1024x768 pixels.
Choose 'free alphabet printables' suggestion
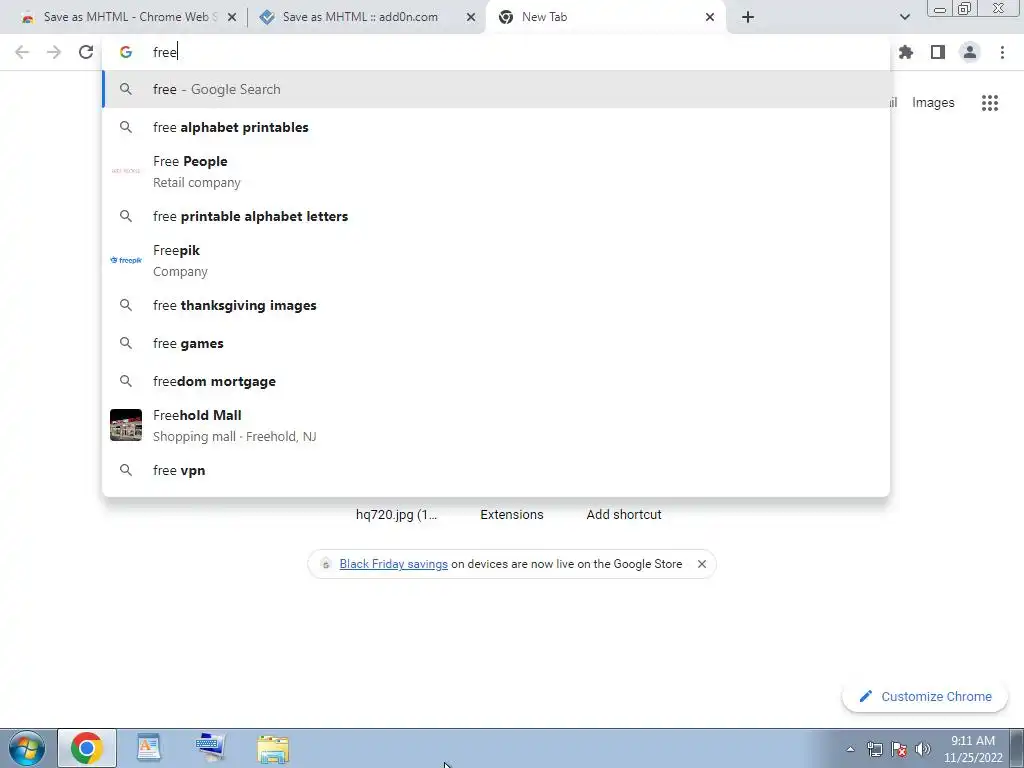tap(496, 127)
